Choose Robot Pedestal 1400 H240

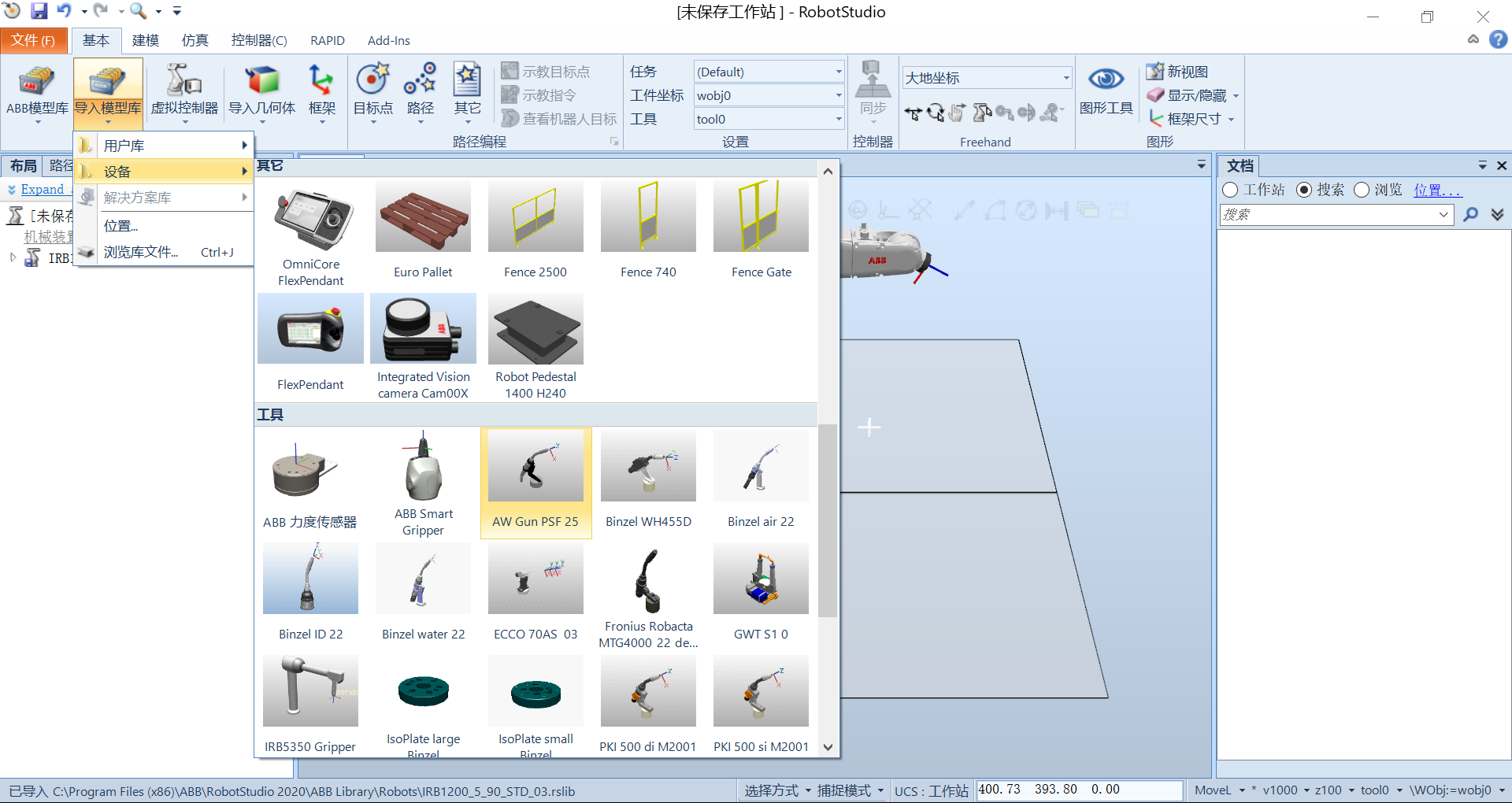(535, 346)
